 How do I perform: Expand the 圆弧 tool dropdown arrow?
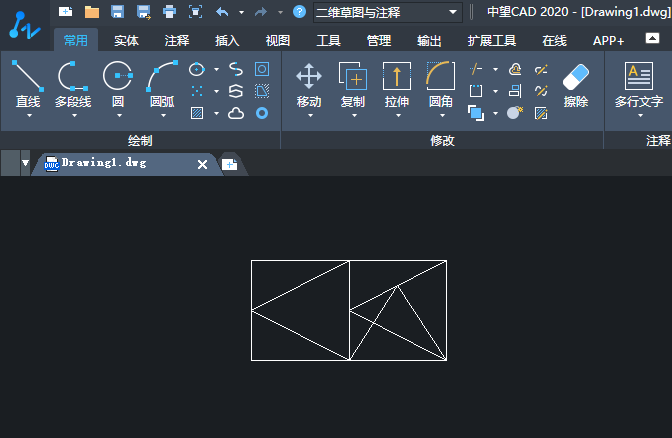click(x=163, y=116)
